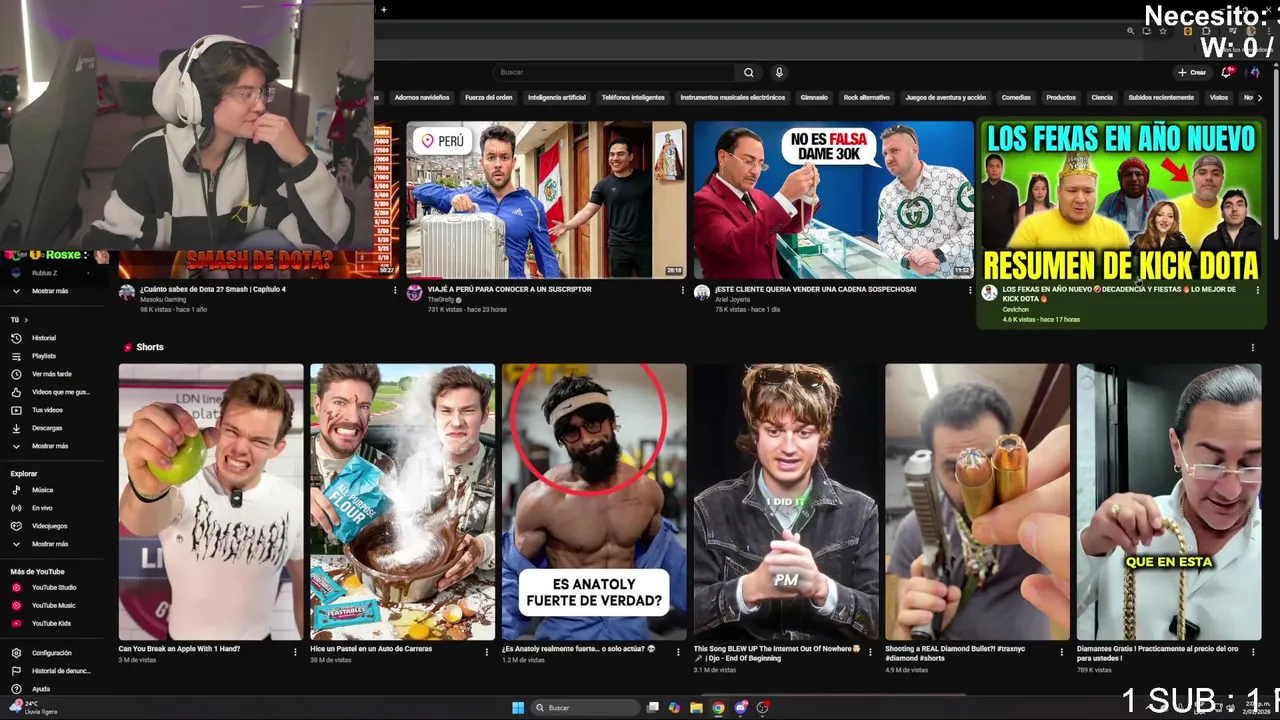Open options for Pastel en Auto short

pos(487,652)
